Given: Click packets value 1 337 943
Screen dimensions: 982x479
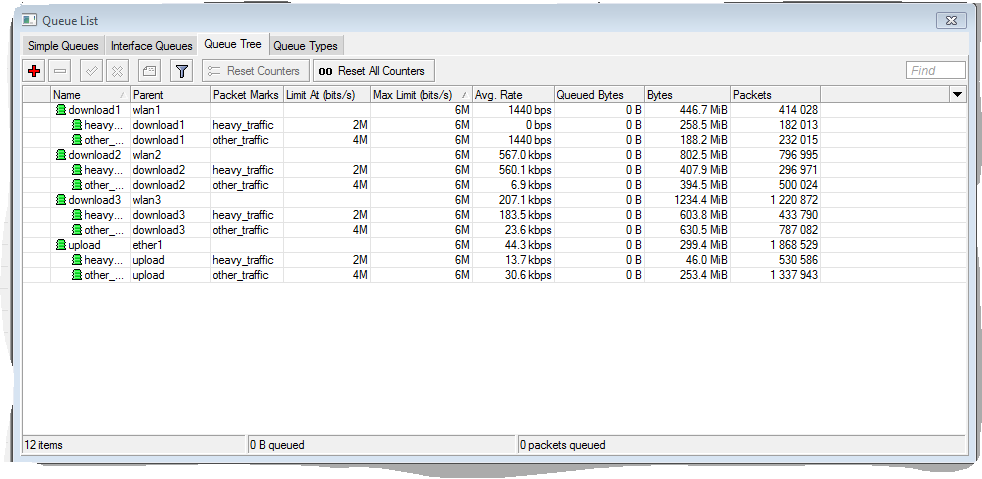Looking at the screenshot, I should 795,276.
